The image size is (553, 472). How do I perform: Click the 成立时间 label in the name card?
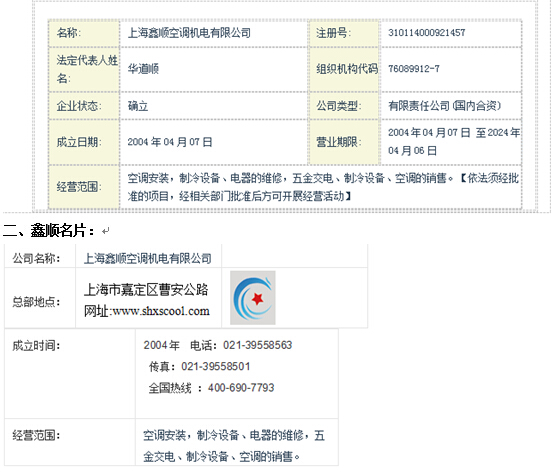[x=36, y=346]
